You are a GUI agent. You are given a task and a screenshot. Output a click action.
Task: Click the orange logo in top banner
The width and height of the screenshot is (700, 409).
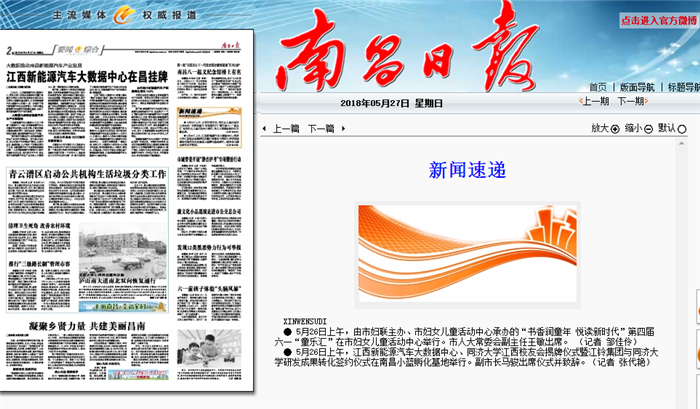coord(123,14)
